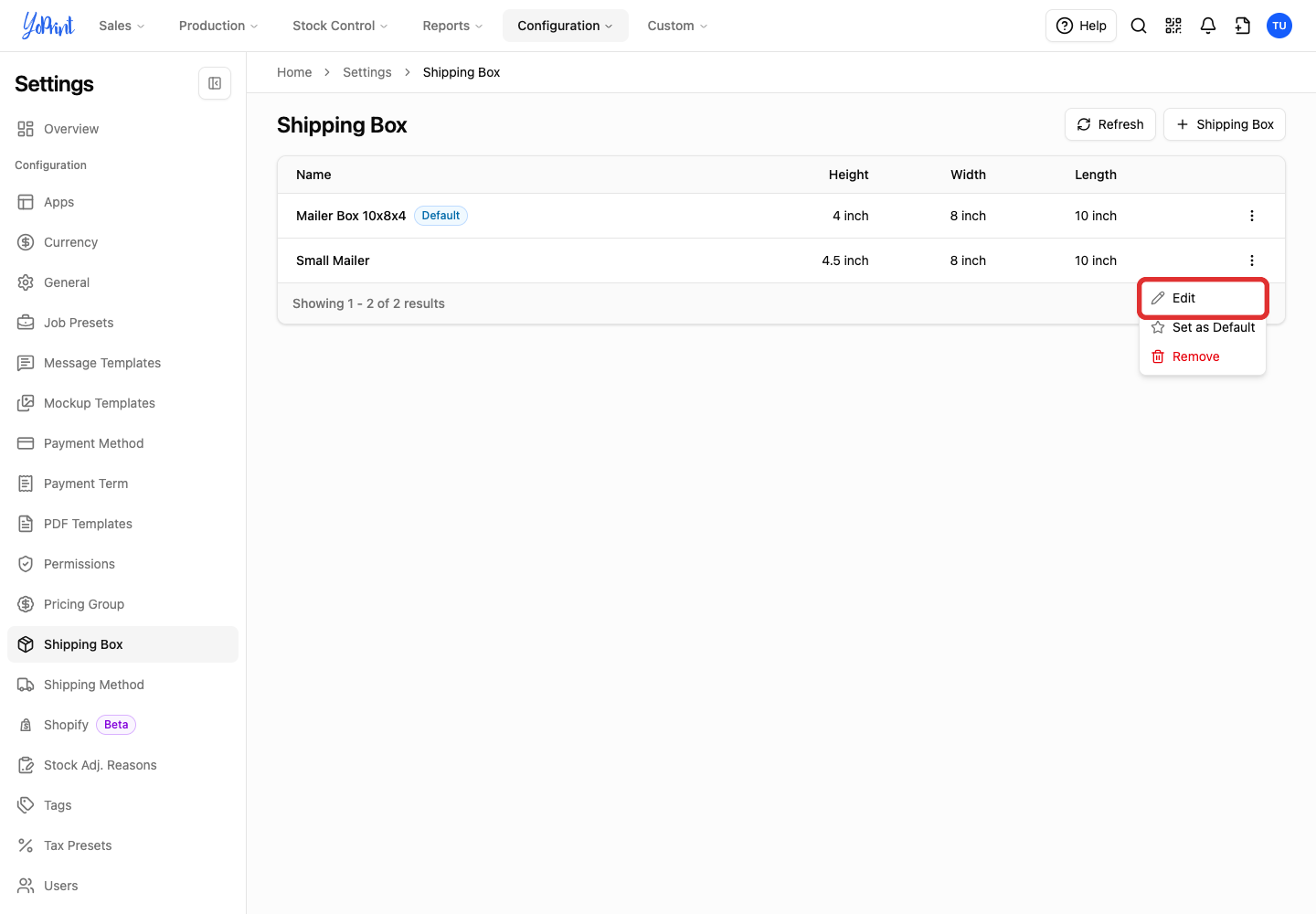
Task: Follow the Settings breadcrumb link
Action: (x=367, y=72)
